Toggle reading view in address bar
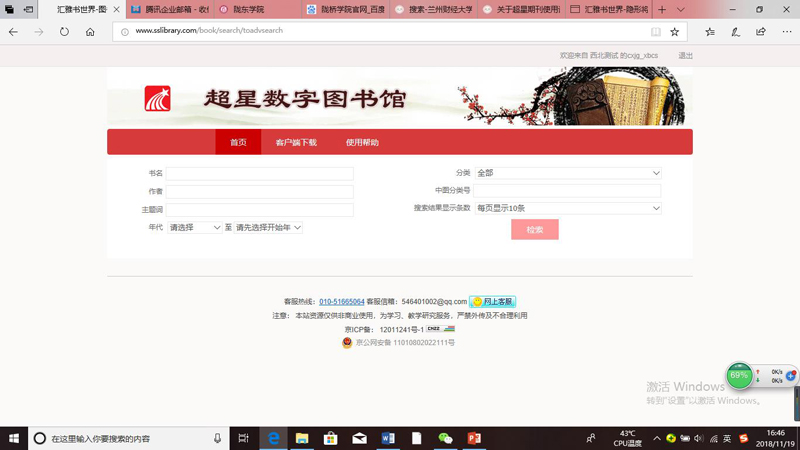 [x=656, y=32]
